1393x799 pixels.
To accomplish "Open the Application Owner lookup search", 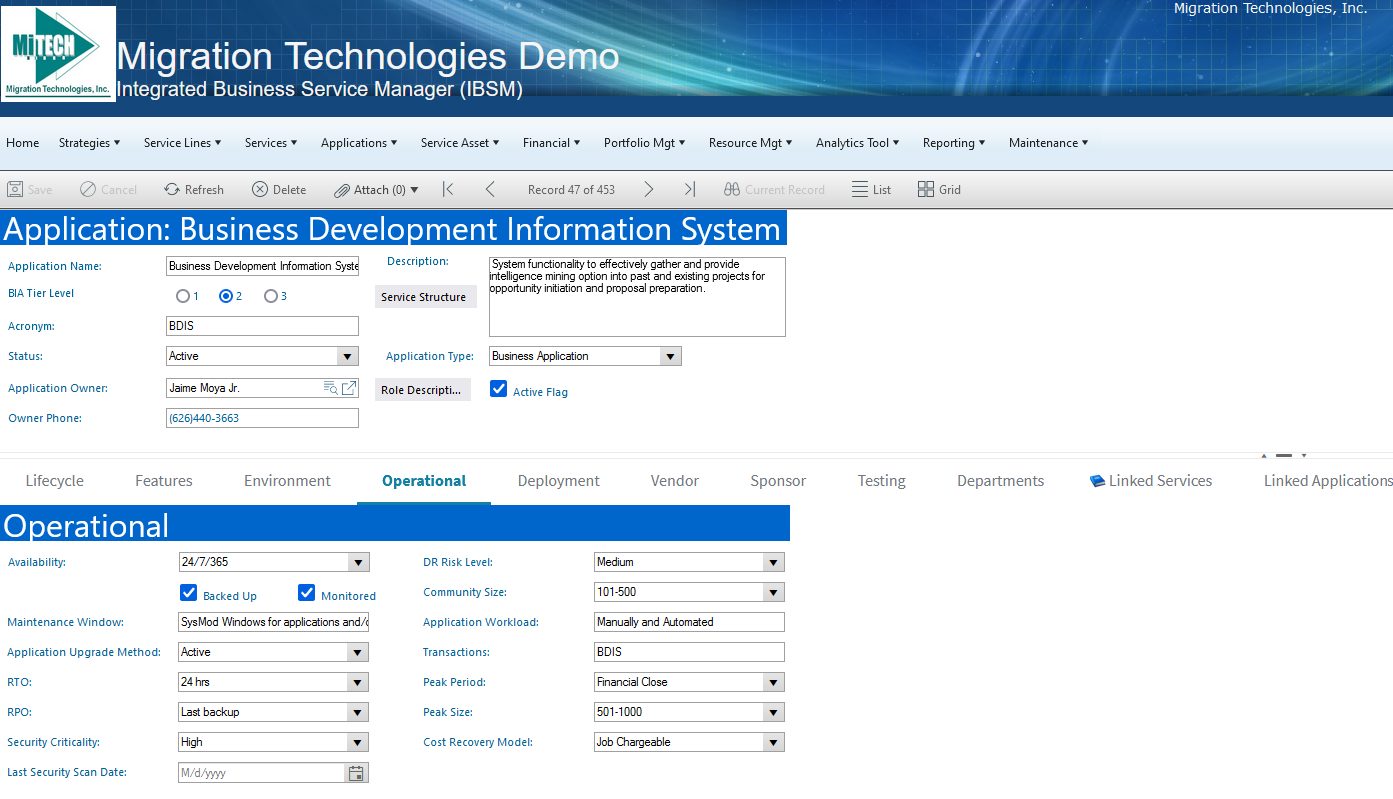I will tap(330, 388).
